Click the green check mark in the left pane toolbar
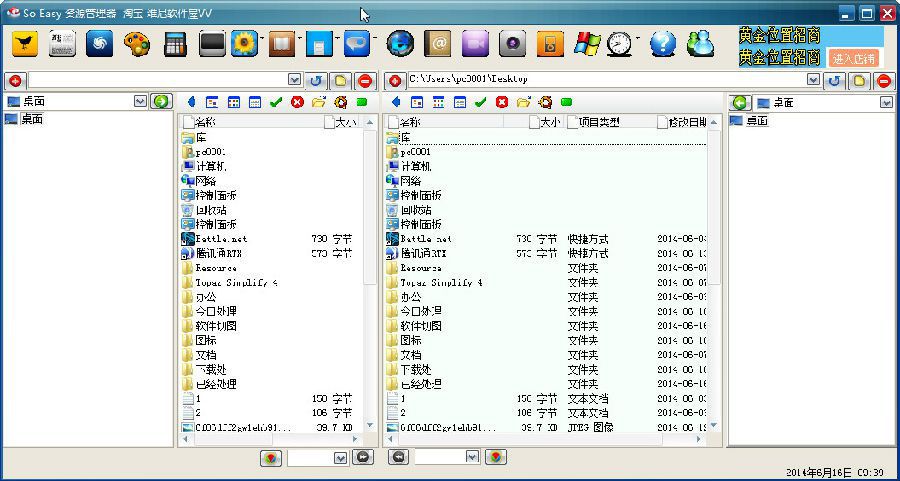Image resolution: width=900 pixels, height=481 pixels. click(276, 102)
